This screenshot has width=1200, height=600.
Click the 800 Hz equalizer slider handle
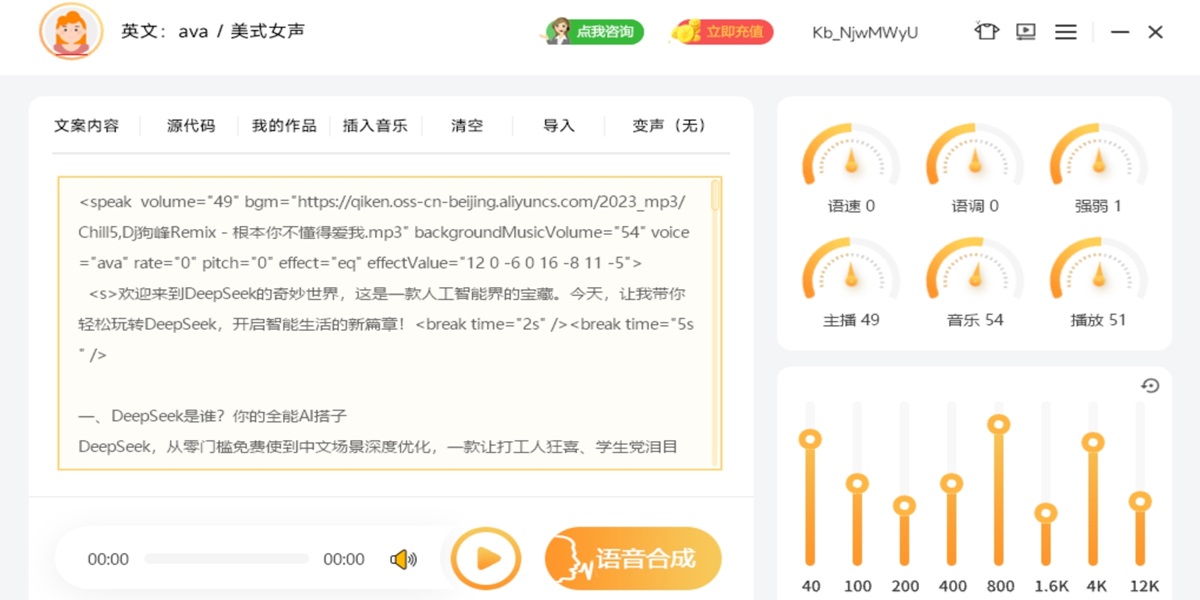pos(999,424)
